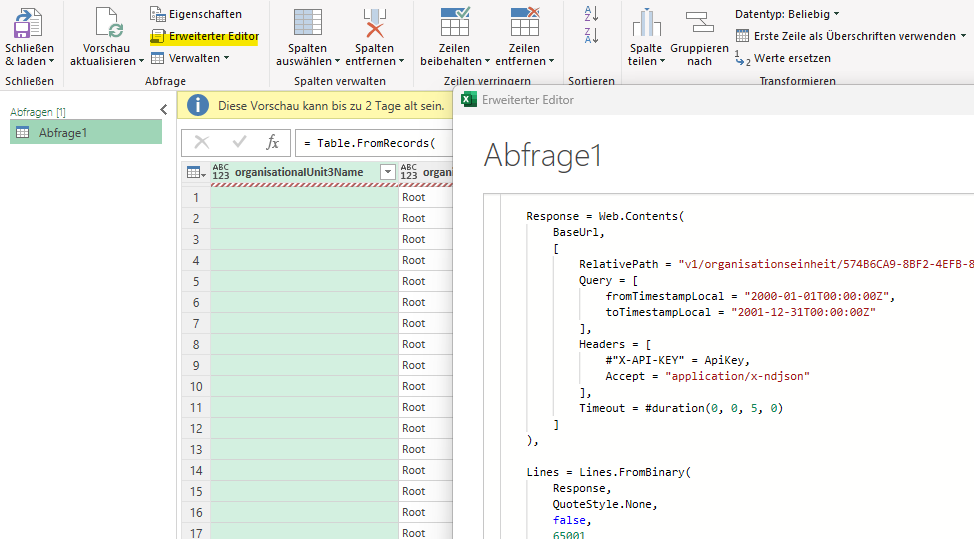
Task: Open the table menu icon at the grid corner
Action: [196, 172]
